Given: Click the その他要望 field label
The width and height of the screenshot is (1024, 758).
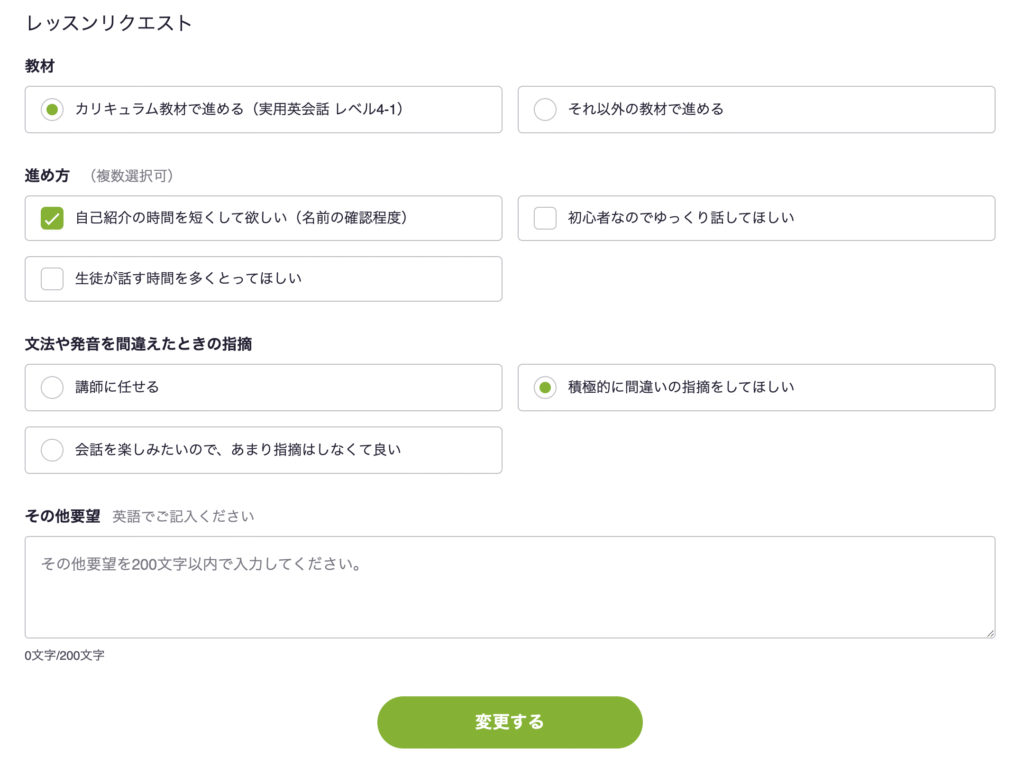Looking at the screenshot, I should (x=62, y=516).
